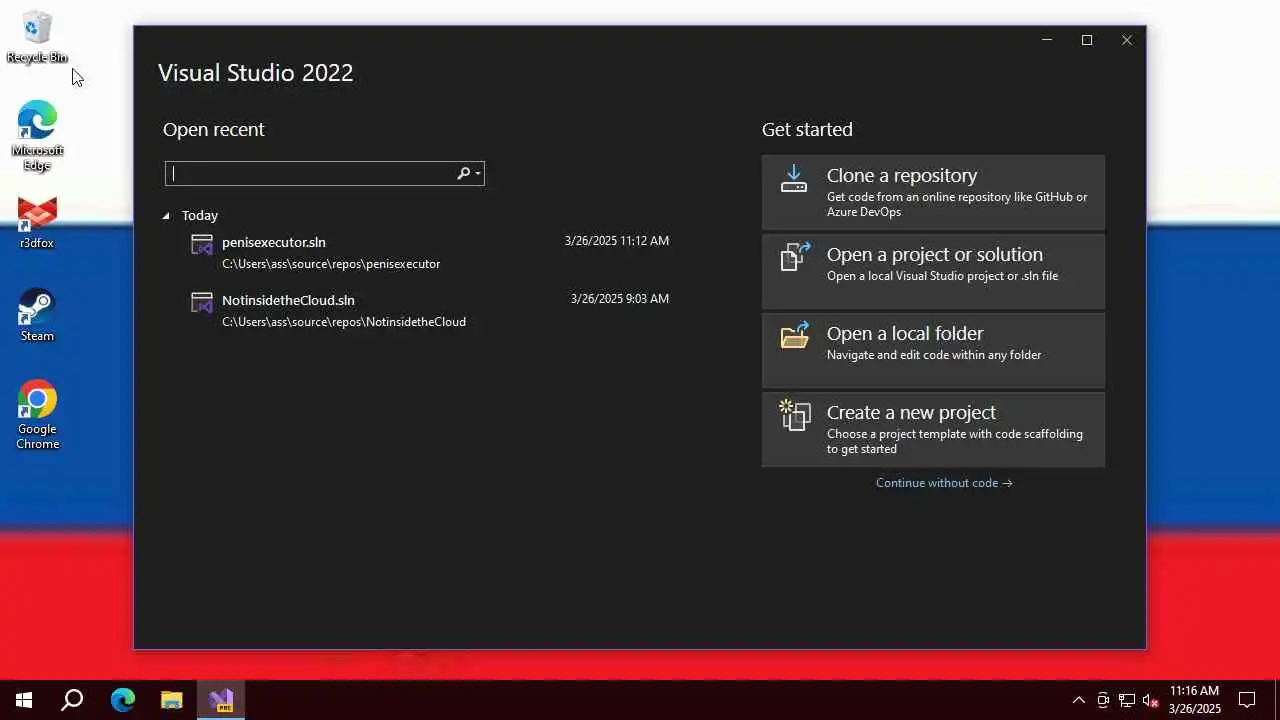Click Create a new project
Viewport: 1280px width, 720px height.
pyautogui.click(x=933, y=429)
